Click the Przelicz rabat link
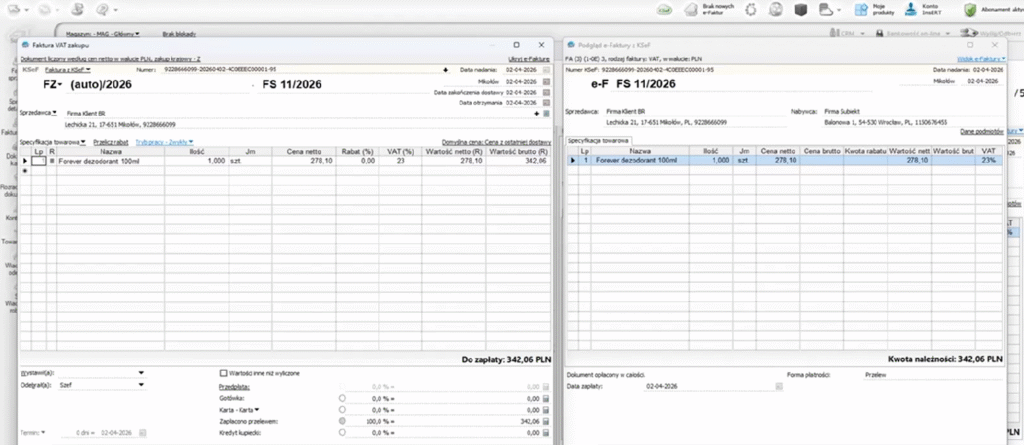The height and width of the screenshot is (445, 1024). pyautogui.click(x=110, y=143)
